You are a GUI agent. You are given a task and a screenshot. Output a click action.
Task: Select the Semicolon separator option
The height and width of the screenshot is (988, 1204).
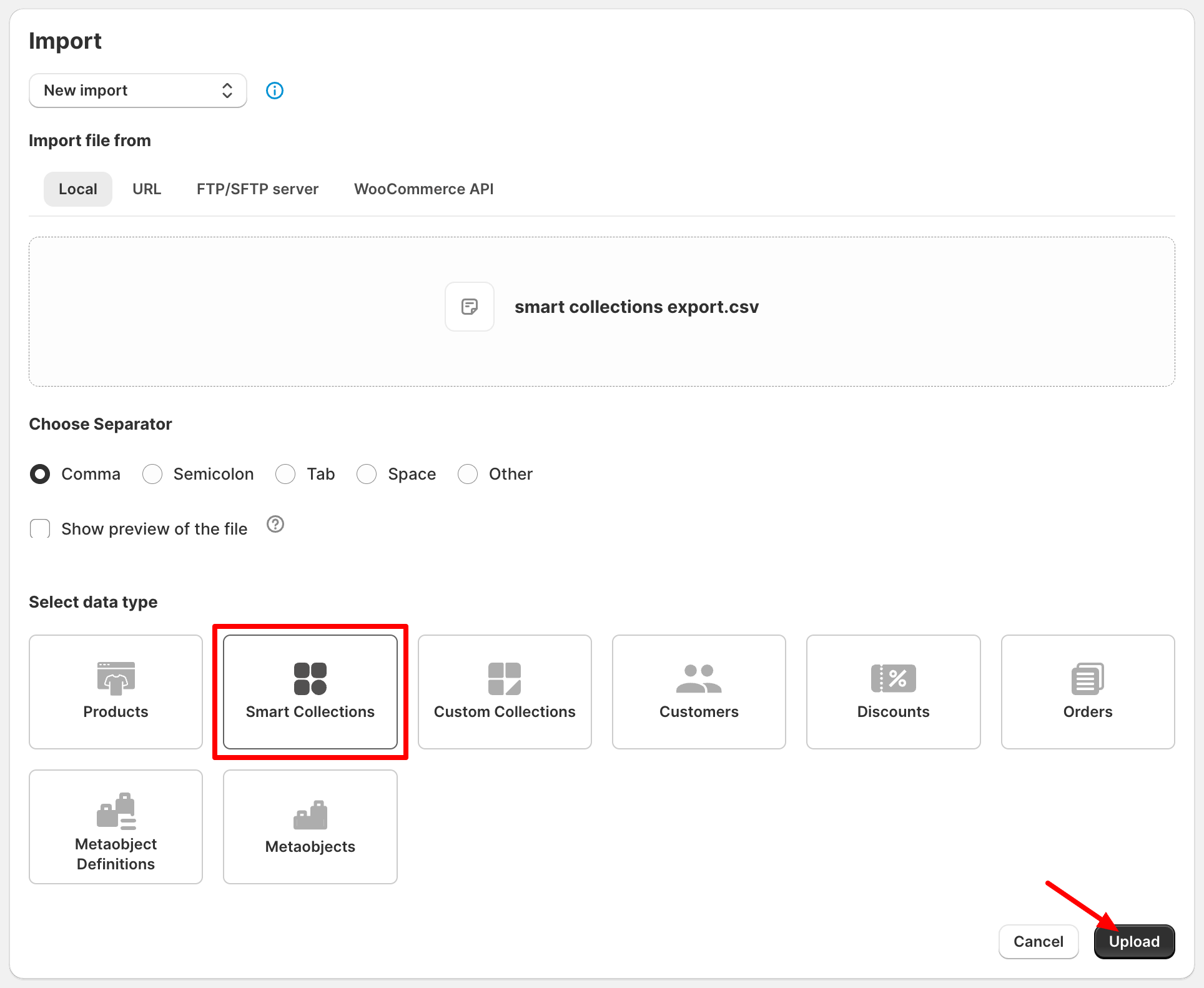pyautogui.click(x=152, y=474)
